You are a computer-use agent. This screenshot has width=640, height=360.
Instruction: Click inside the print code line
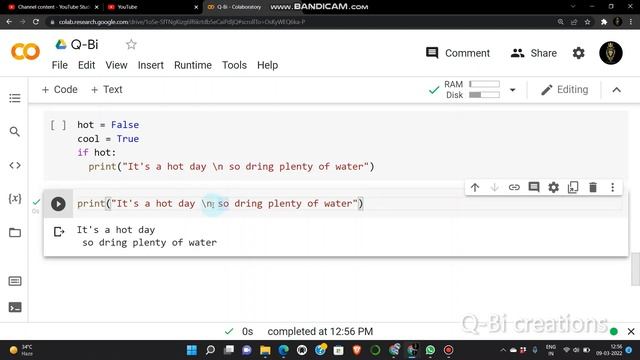[x=220, y=204]
